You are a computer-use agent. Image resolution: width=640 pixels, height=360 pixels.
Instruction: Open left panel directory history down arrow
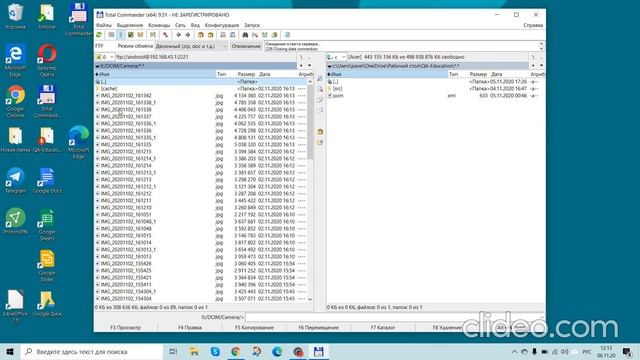point(309,66)
